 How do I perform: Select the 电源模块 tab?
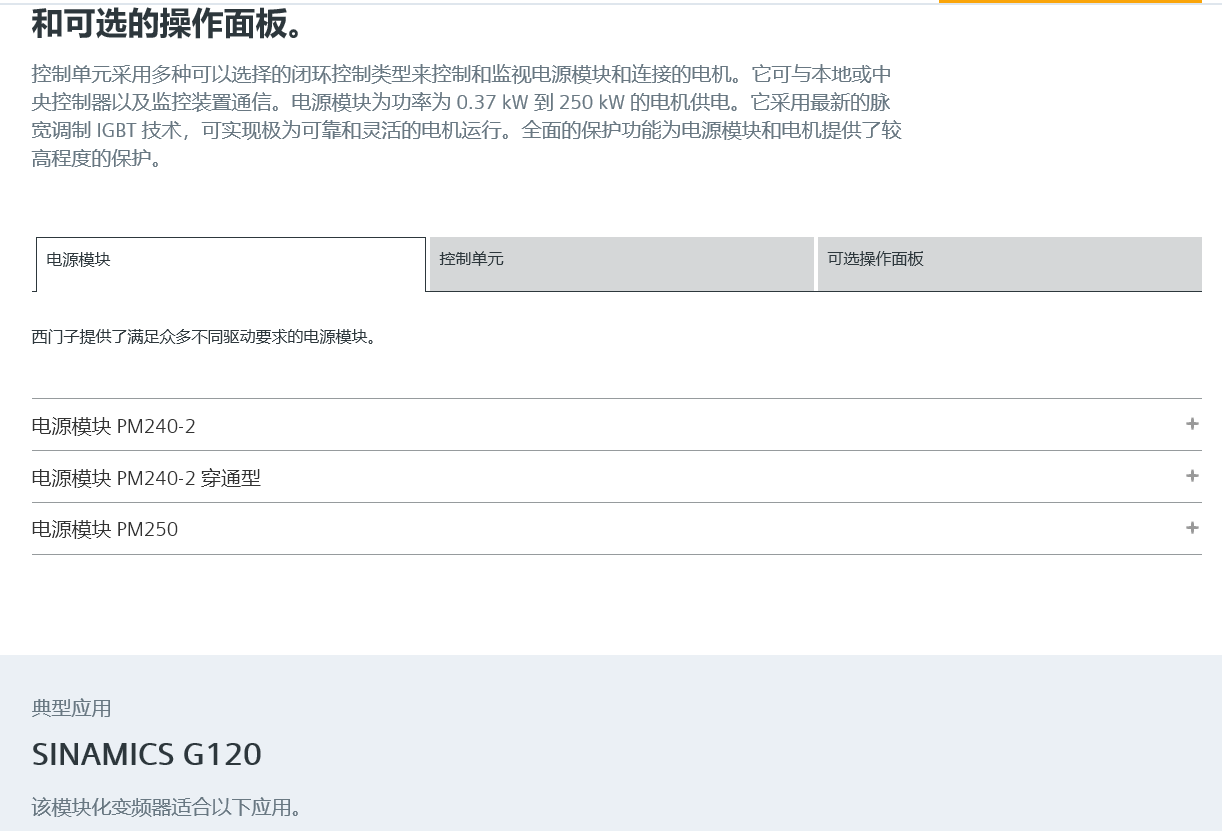[231, 264]
